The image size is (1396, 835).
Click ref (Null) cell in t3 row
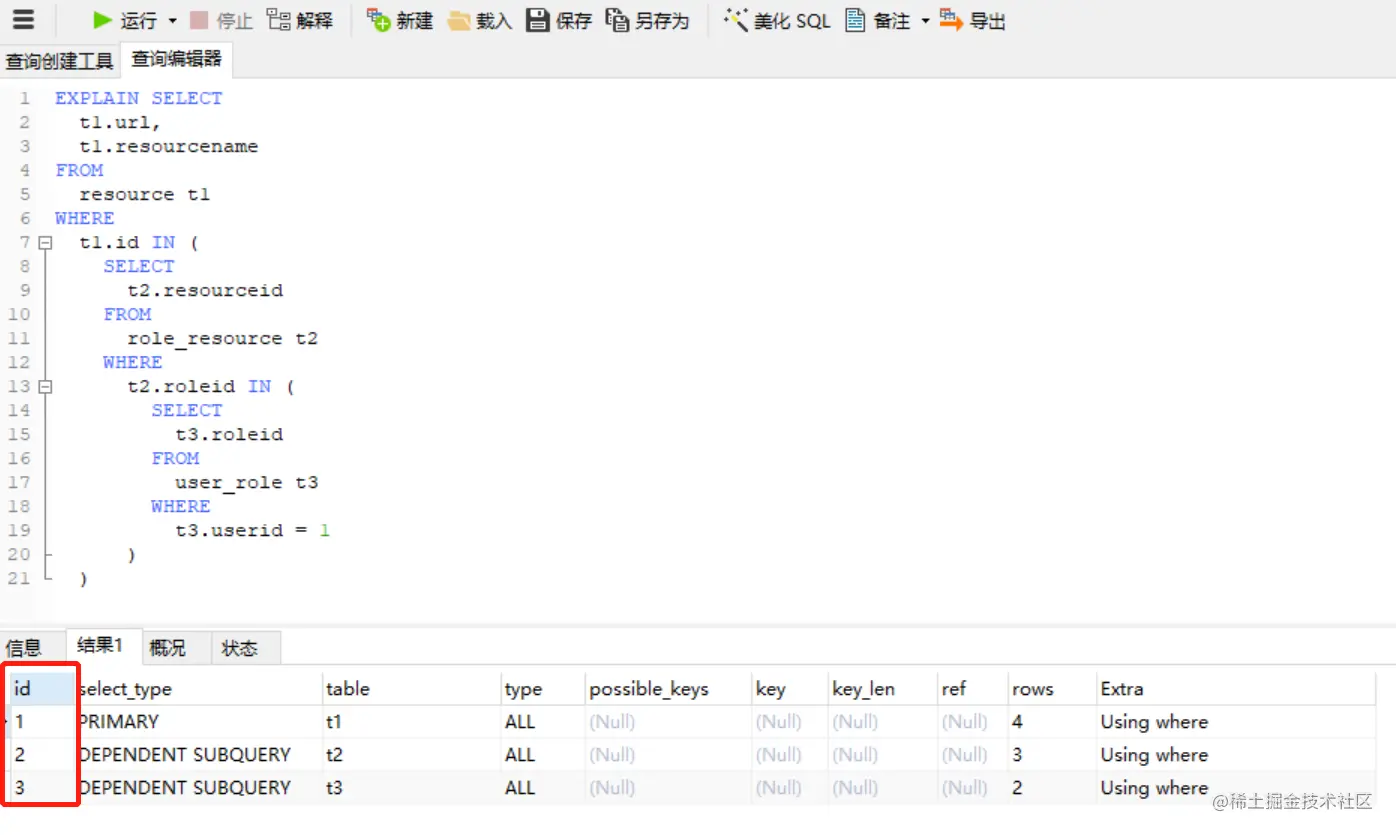pyautogui.click(x=972, y=788)
